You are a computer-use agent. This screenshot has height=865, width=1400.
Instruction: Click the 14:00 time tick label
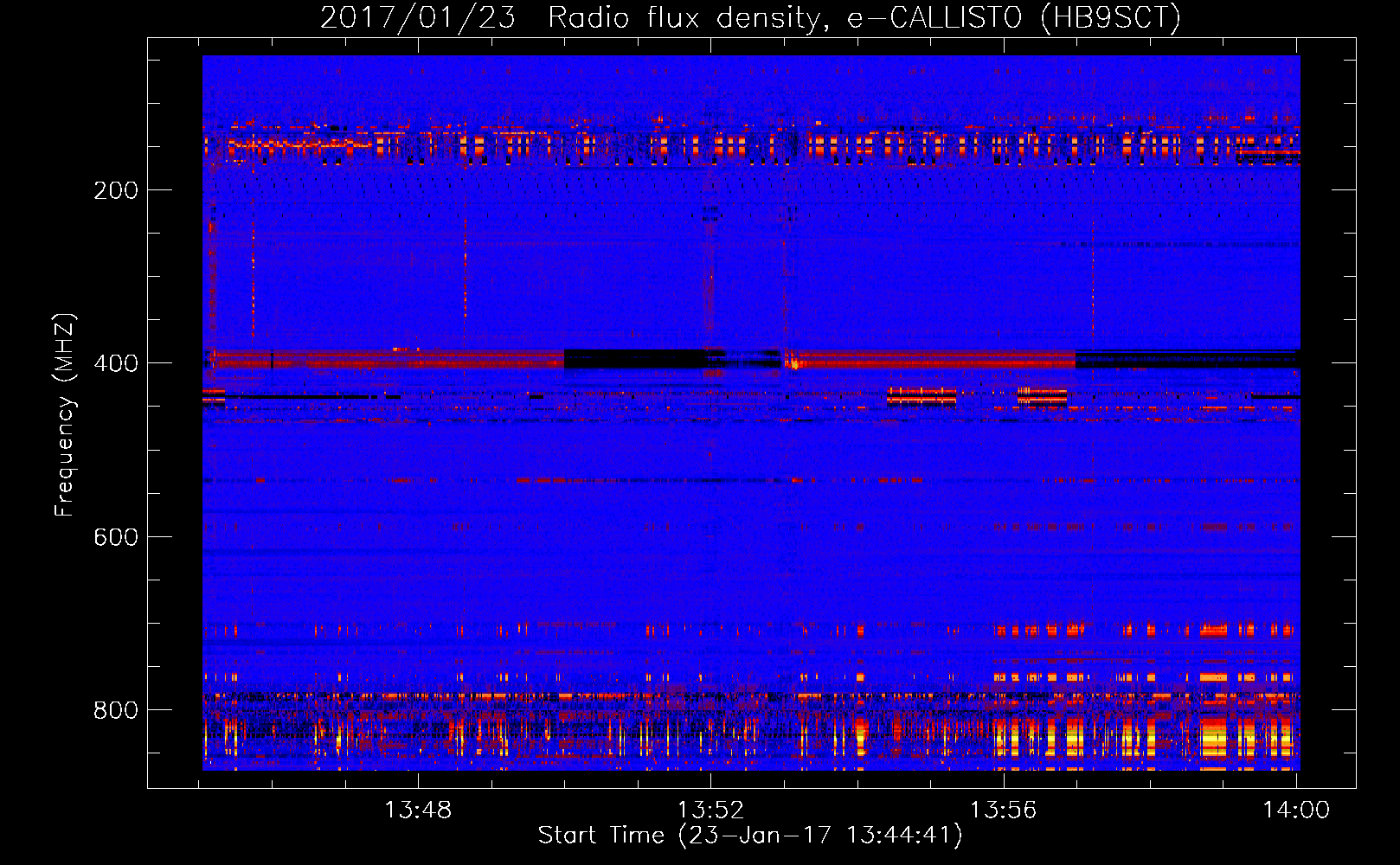[1296, 811]
